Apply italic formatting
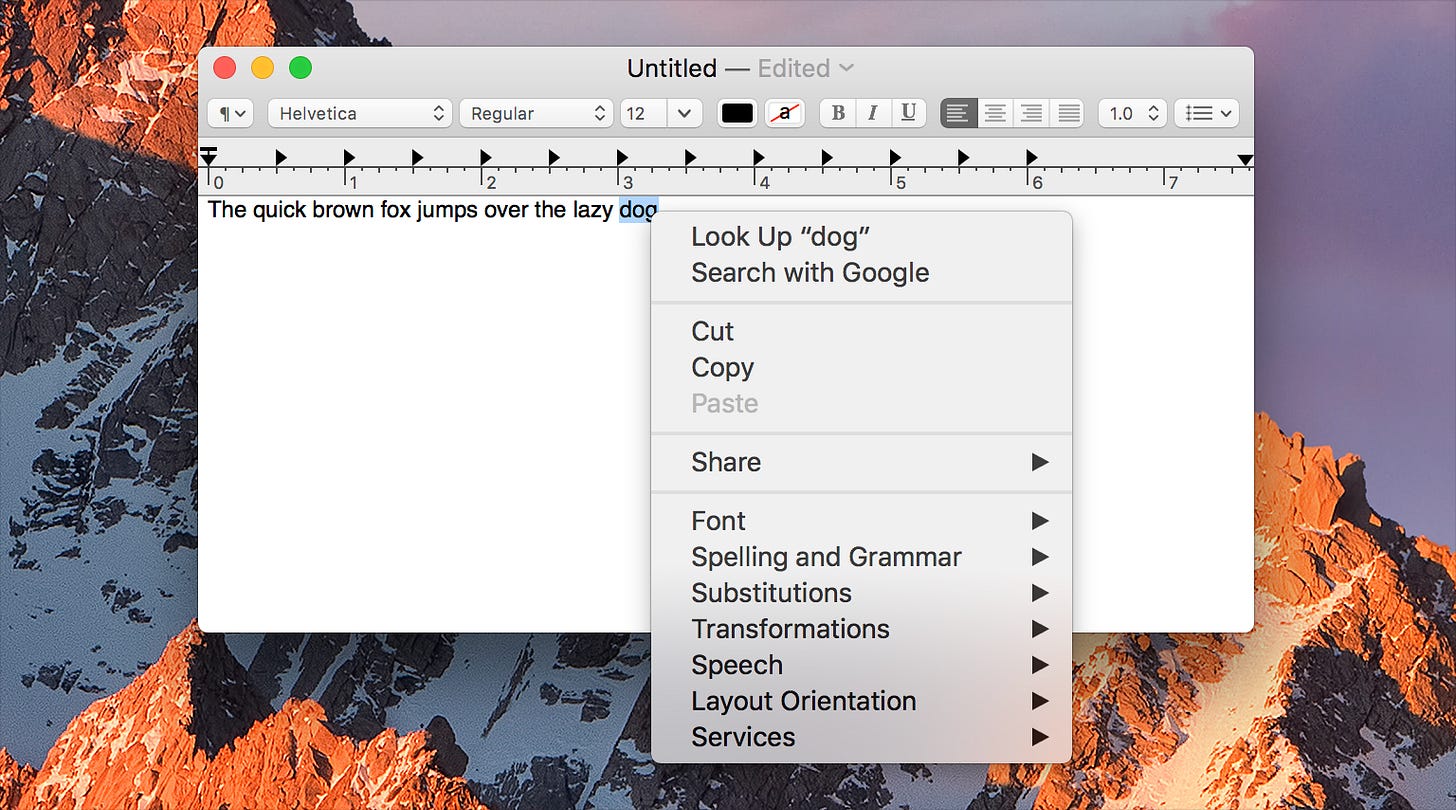The height and width of the screenshot is (810, 1456). (872, 113)
